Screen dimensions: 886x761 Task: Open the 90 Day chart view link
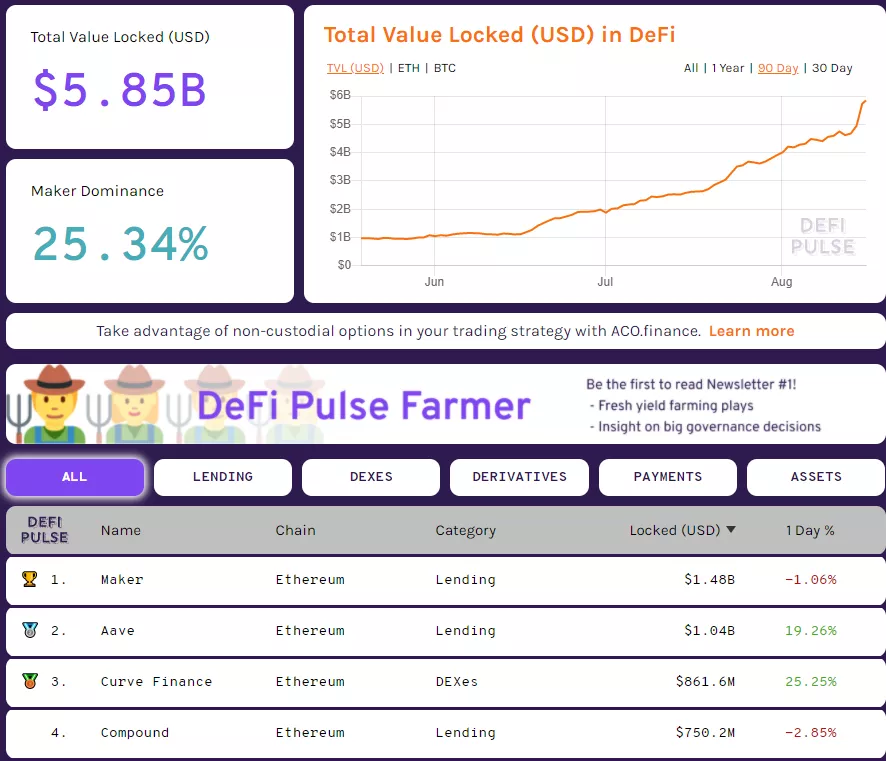click(x=778, y=68)
